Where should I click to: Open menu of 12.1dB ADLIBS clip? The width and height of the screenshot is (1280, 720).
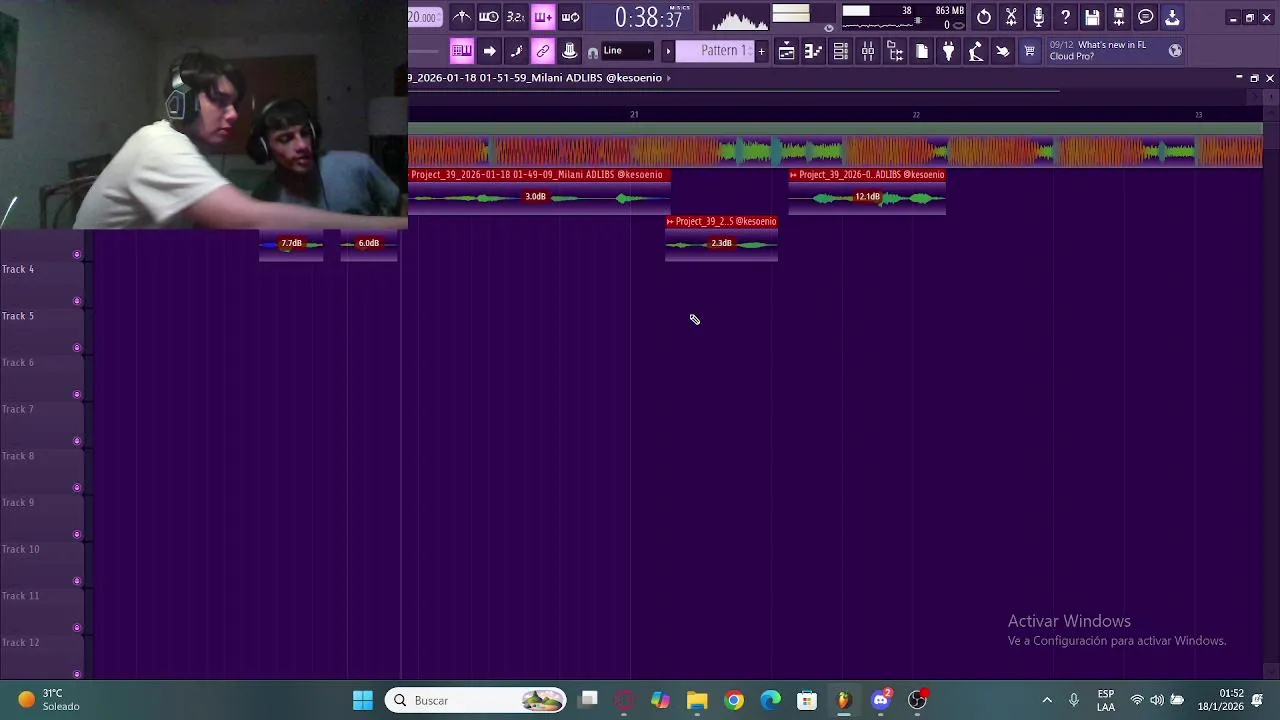click(x=794, y=175)
